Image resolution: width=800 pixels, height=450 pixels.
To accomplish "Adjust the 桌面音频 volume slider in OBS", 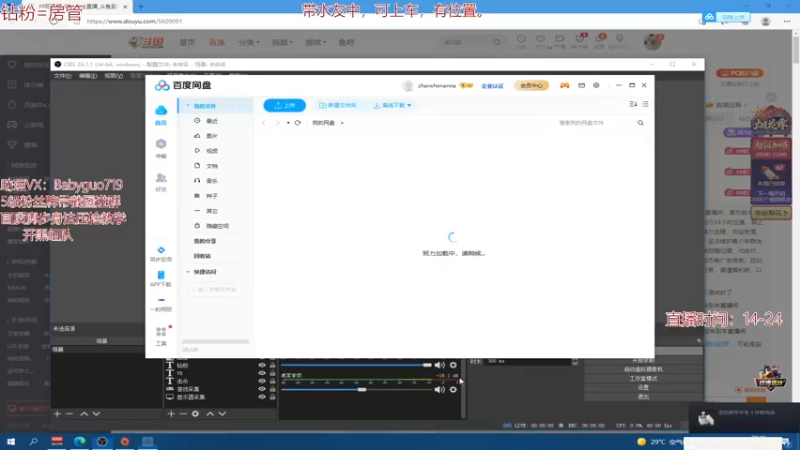I will click(356, 389).
